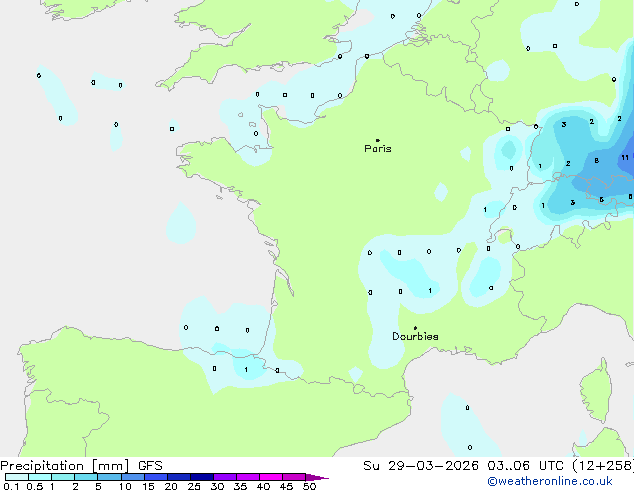
Task: Click the '25' legend scale label
Action: (194, 486)
